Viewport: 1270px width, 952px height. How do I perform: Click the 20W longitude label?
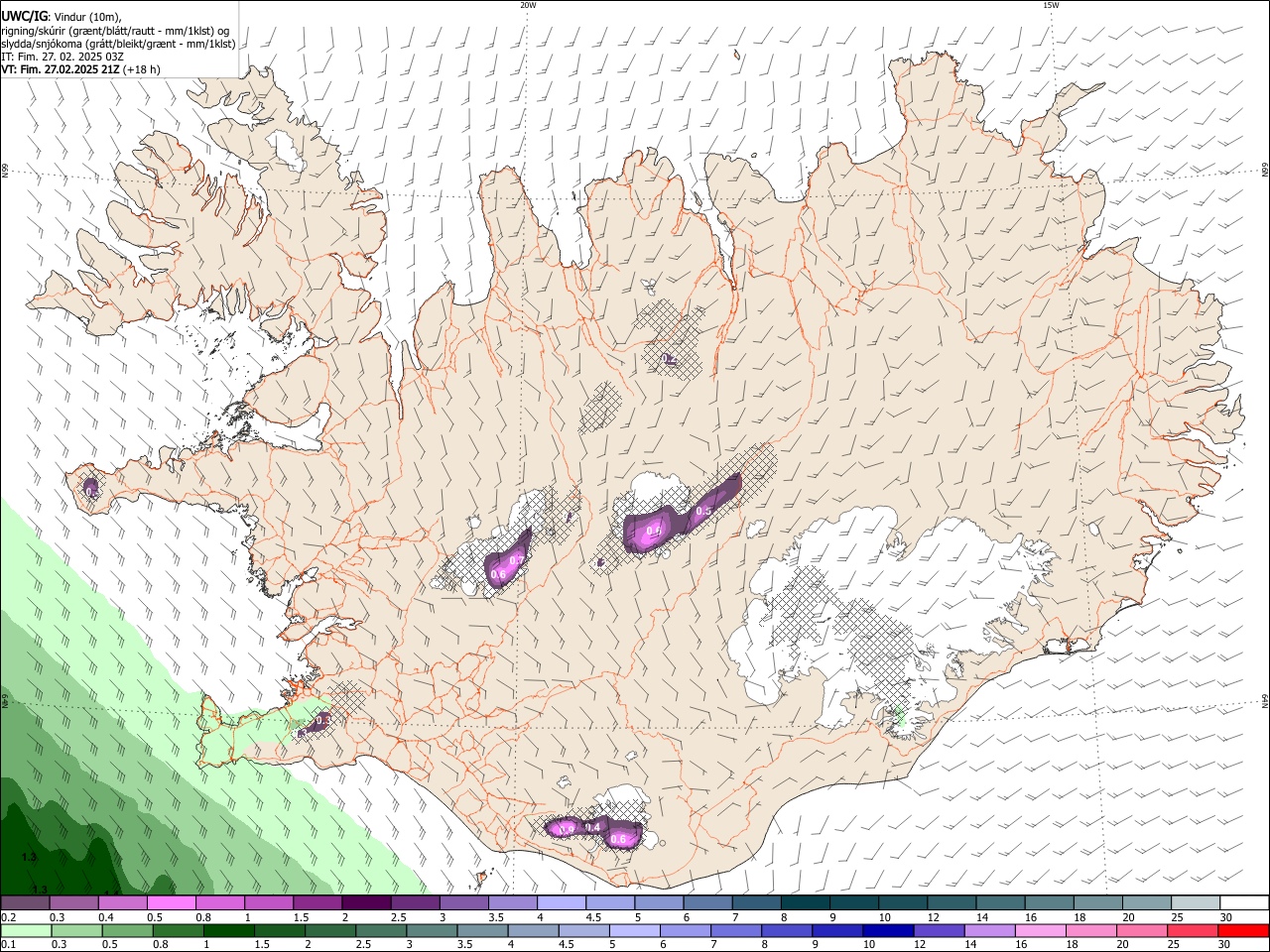pyautogui.click(x=528, y=5)
